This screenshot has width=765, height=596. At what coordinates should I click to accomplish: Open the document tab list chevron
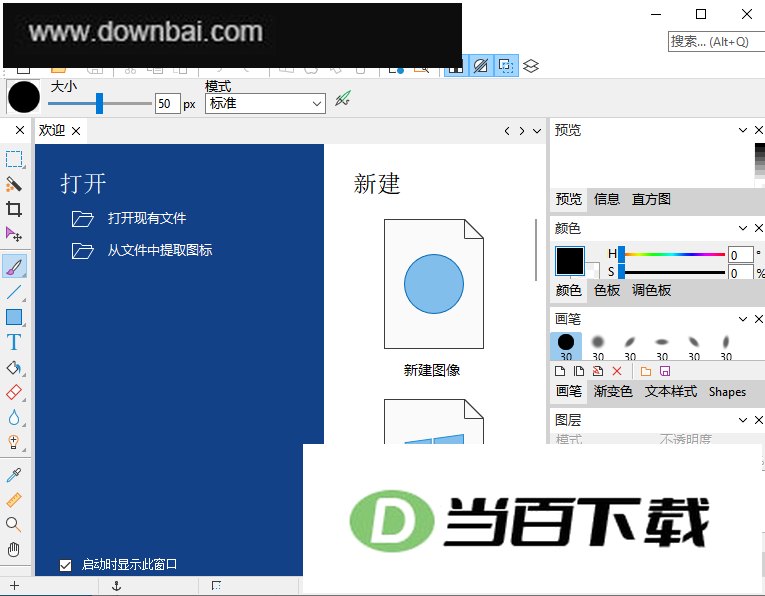pyautogui.click(x=537, y=131)
